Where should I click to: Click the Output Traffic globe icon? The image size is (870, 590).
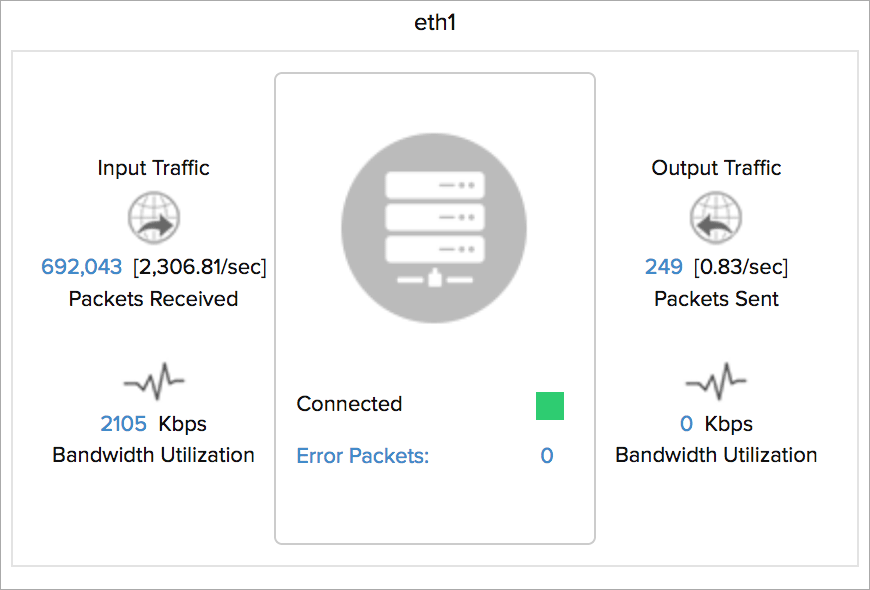pyautogui.click(x=716, y=217)
